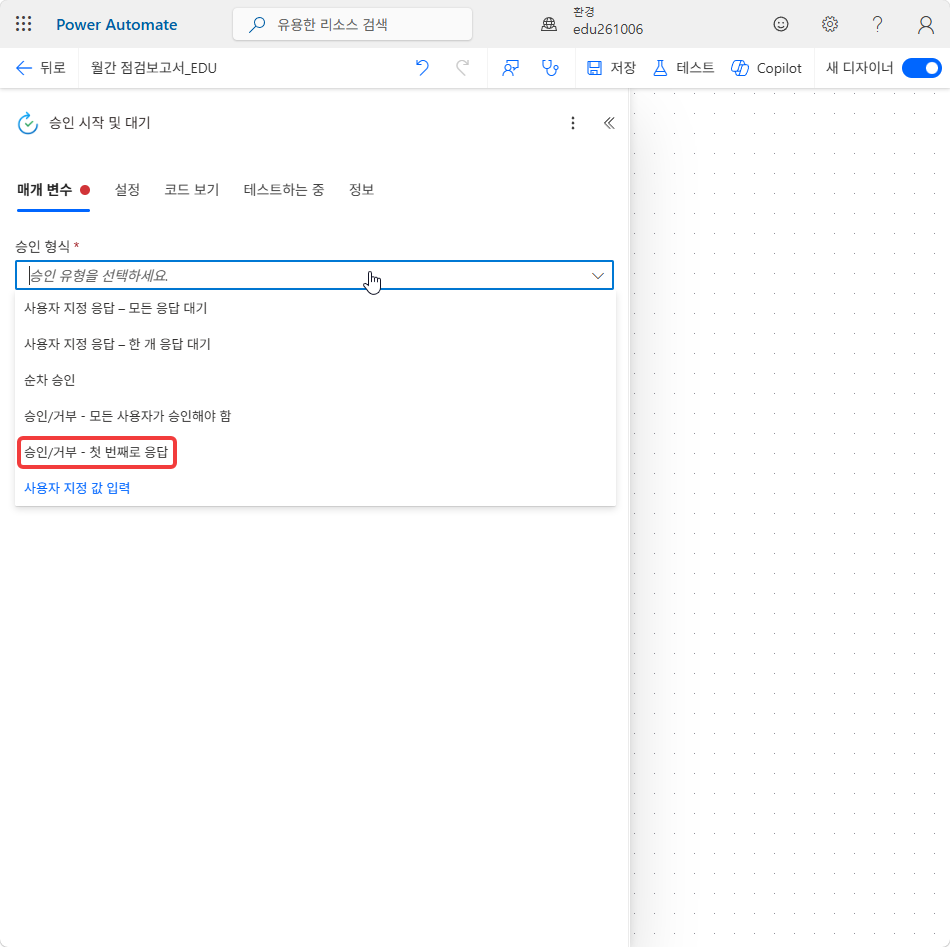The image size is (950, 947).
Task: Open the settings gear icon
Action: (x=829, y=24)
